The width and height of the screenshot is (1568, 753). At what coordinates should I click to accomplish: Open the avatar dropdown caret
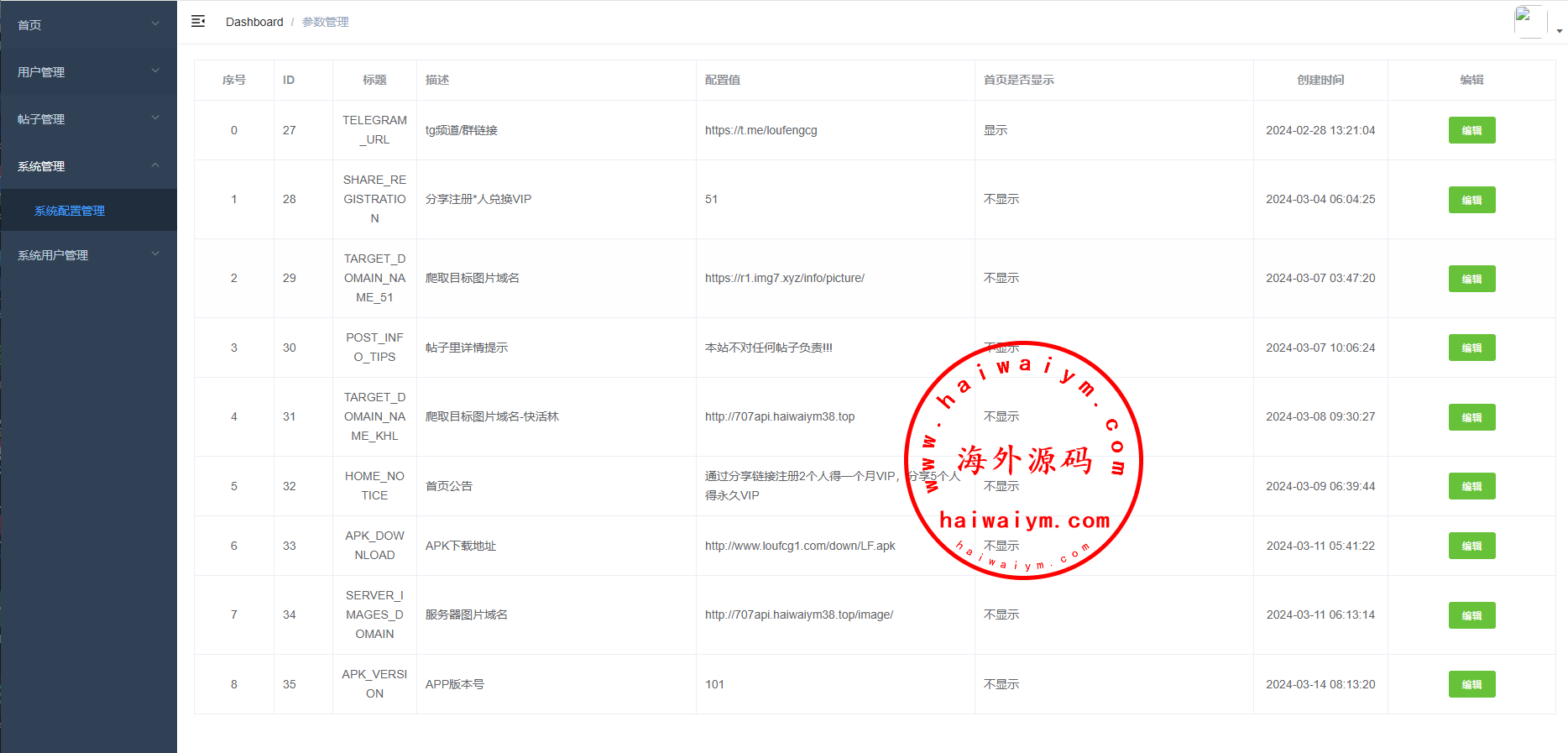point(1559,31)
